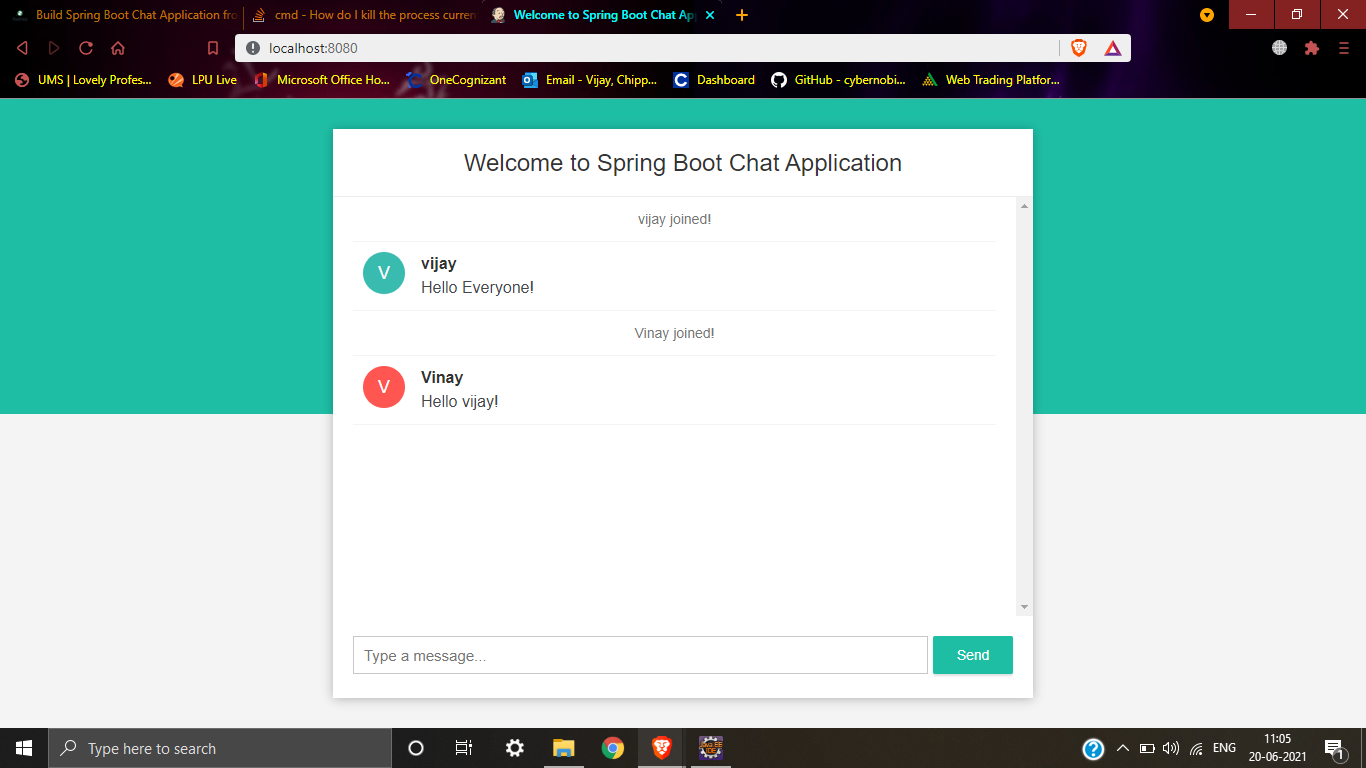The image size is (1366, 768).
Task: Click the globe icon in toolbar
Action: 1279,48
